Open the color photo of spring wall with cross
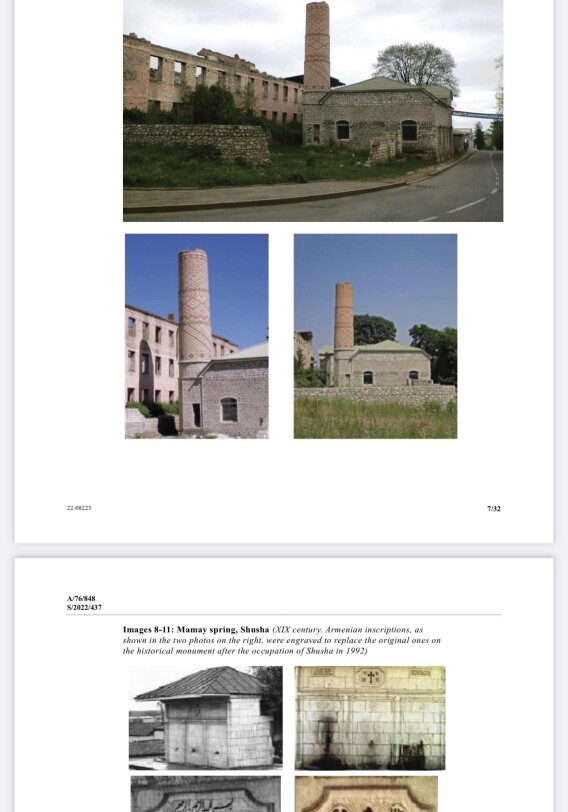 tap(370, 718)
